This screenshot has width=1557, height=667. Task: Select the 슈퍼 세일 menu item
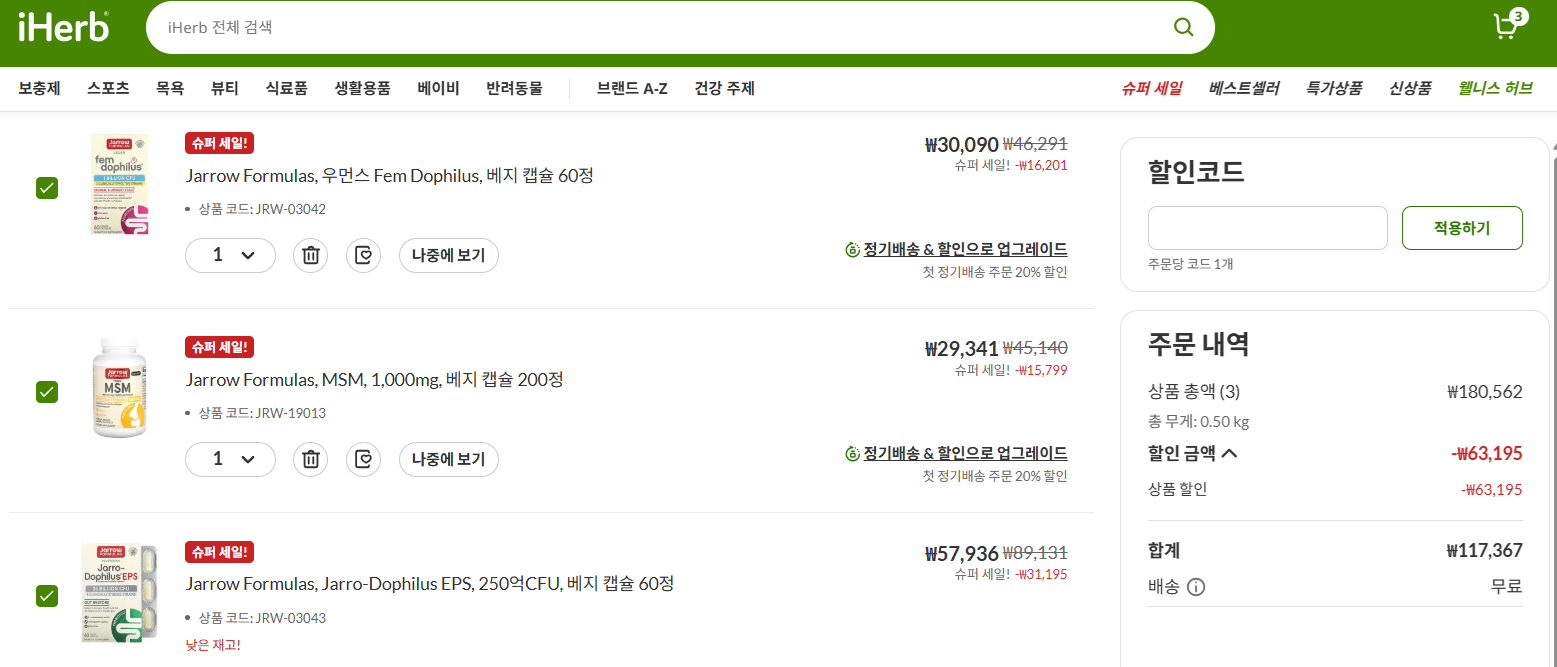click(1151, 88)
